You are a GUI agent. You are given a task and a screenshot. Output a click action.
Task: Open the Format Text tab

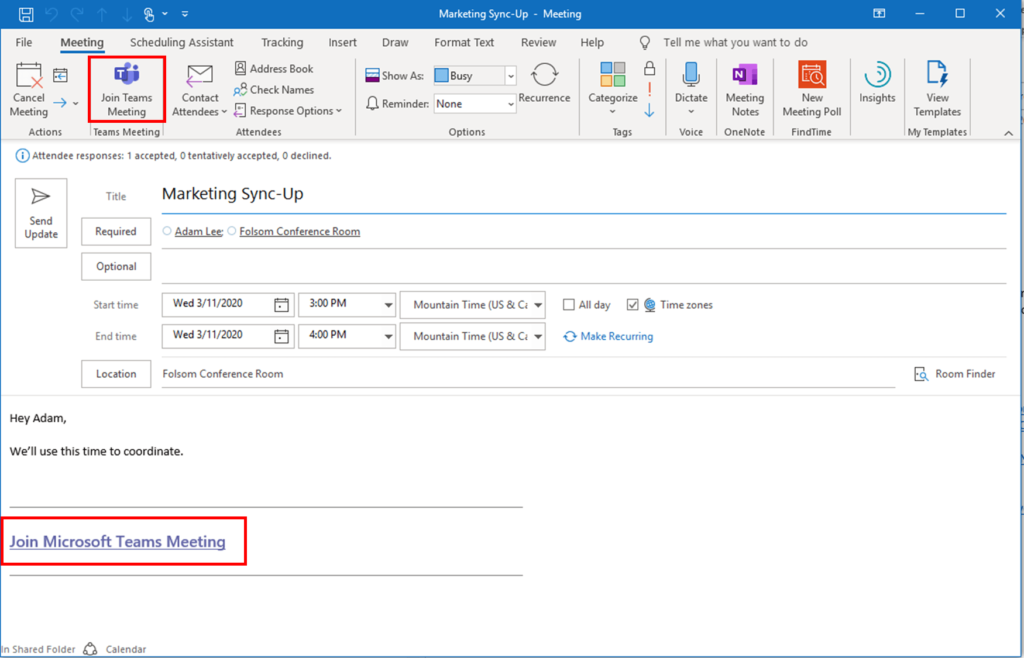pyautogui.click(x=464, y=42)
